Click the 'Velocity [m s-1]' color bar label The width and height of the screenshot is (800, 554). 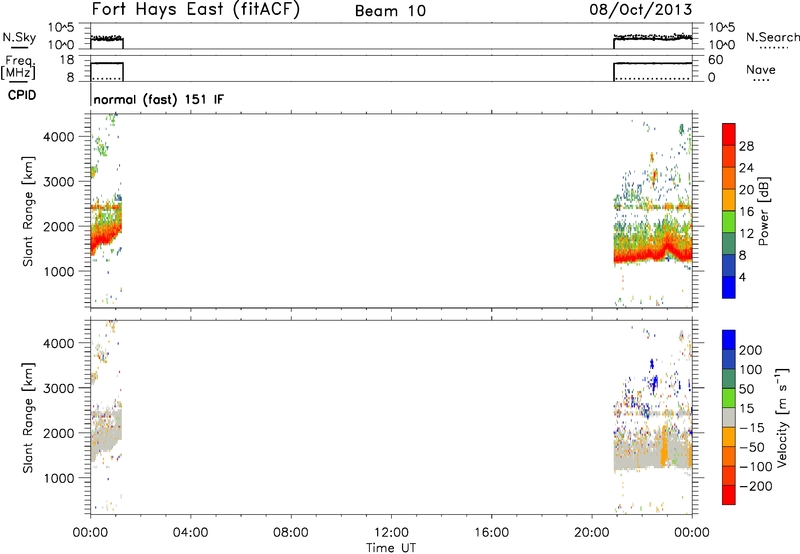click(x=782, y=418)
